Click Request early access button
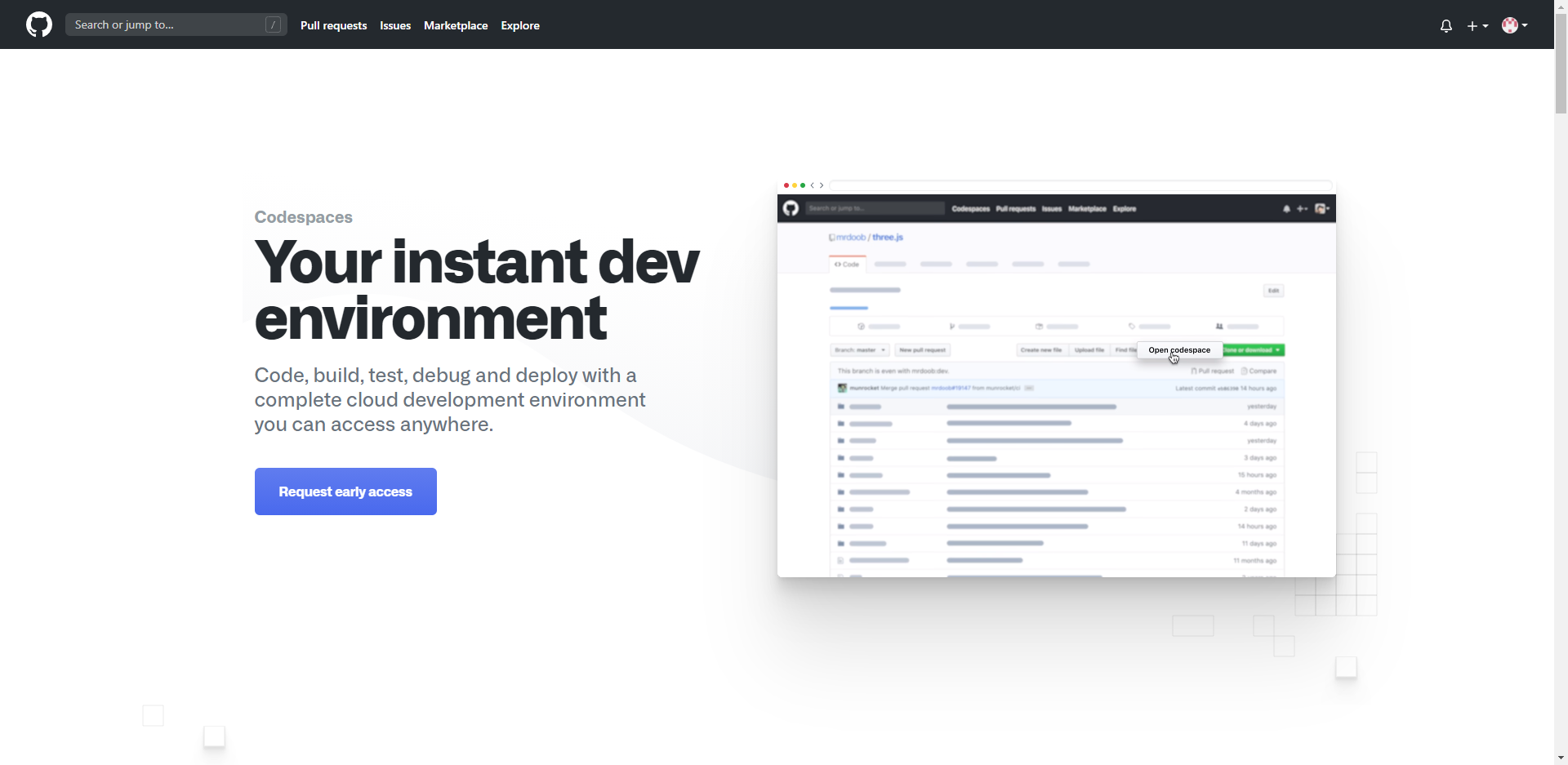The image size is (1568, 765). tap(345, 491)
